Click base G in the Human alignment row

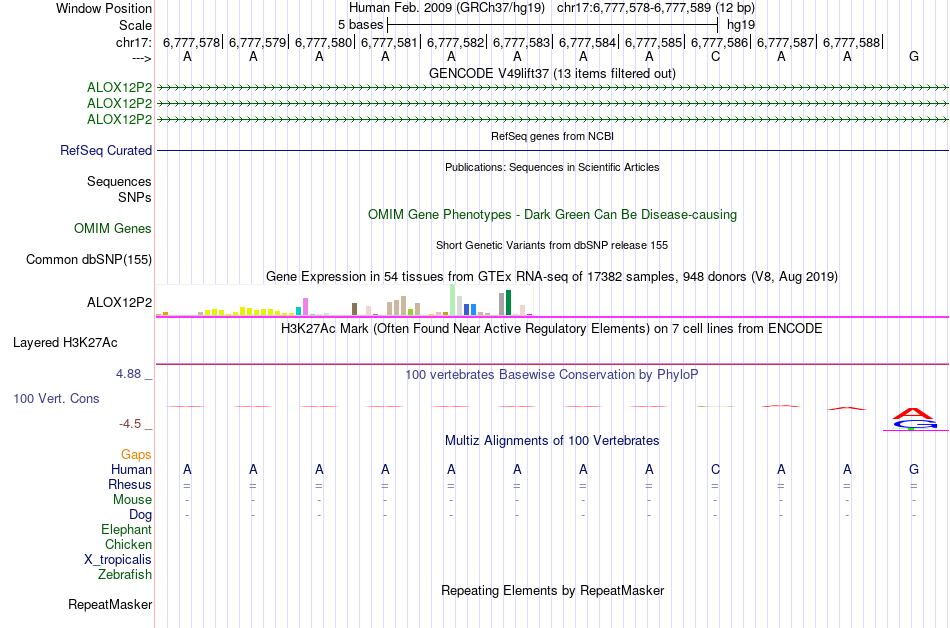pyautogui.click(x=914, y=469)
